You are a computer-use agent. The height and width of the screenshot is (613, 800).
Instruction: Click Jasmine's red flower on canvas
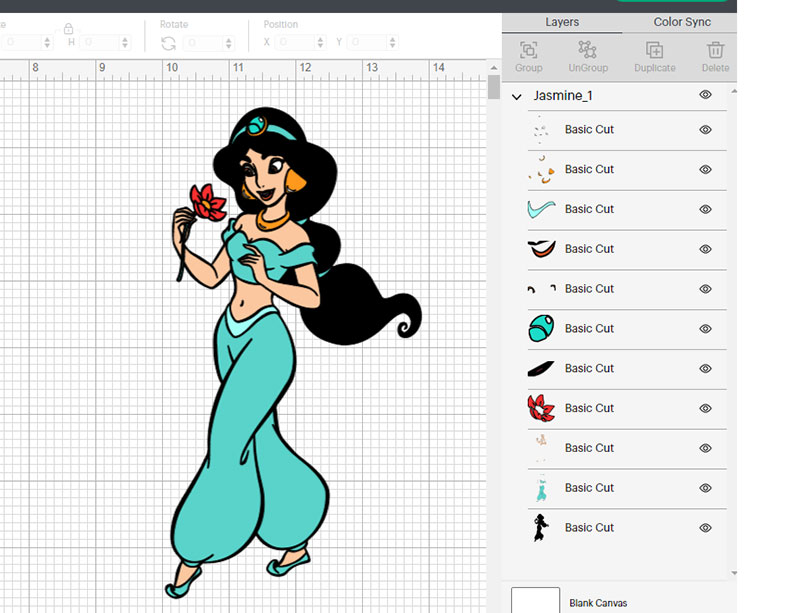click(x=208, y=203)
